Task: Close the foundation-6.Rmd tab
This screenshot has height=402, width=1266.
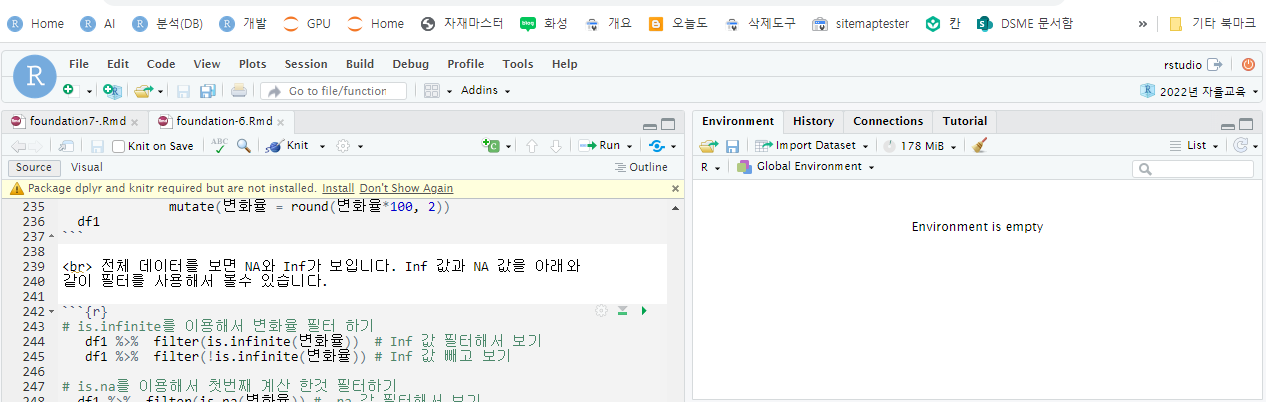Action: (281, 122)
